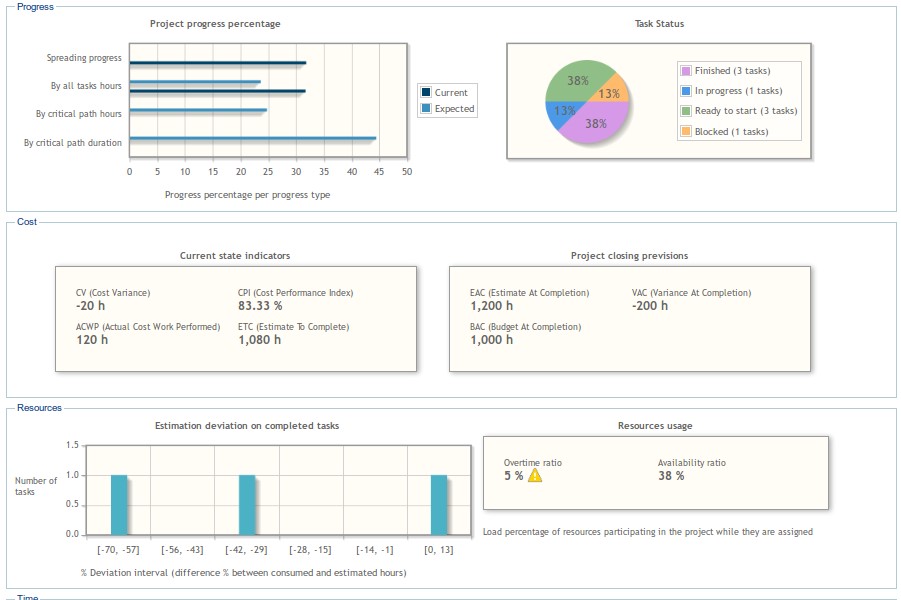
Task: Click the histogram bar for [-42, -29]
Action: click(x=247, y=505)
